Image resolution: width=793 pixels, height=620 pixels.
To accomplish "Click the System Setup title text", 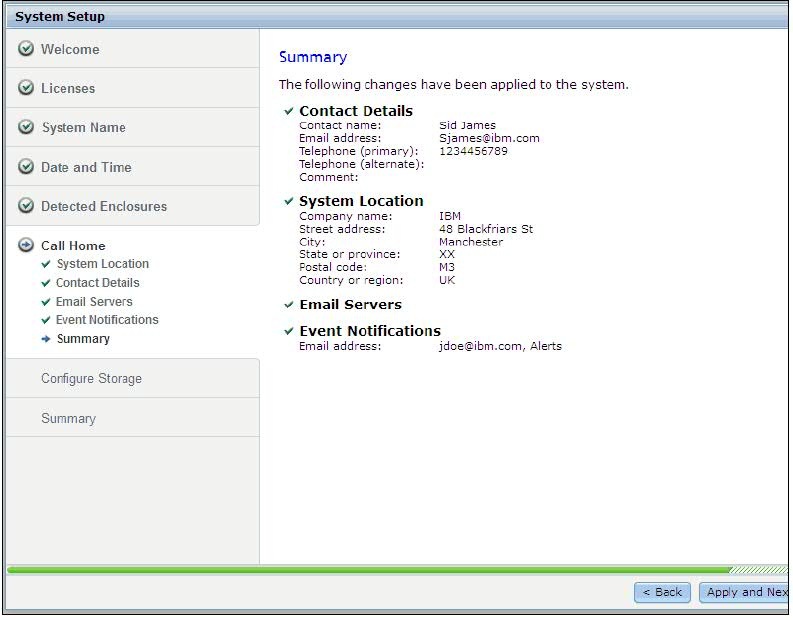I will click(60, 17).
